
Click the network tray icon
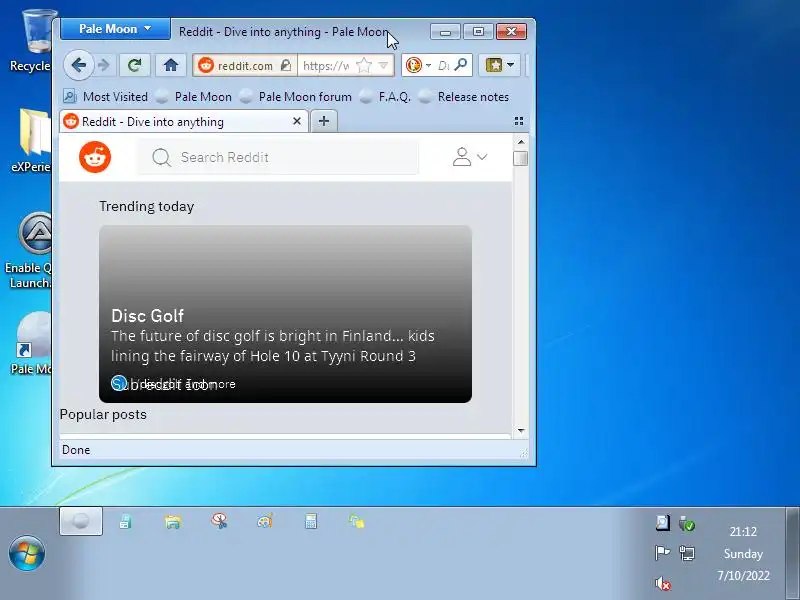[x=687, y=553]
